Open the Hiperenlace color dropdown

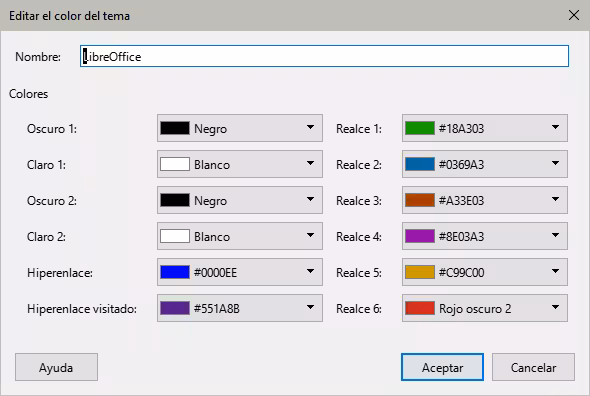point(240,272)
